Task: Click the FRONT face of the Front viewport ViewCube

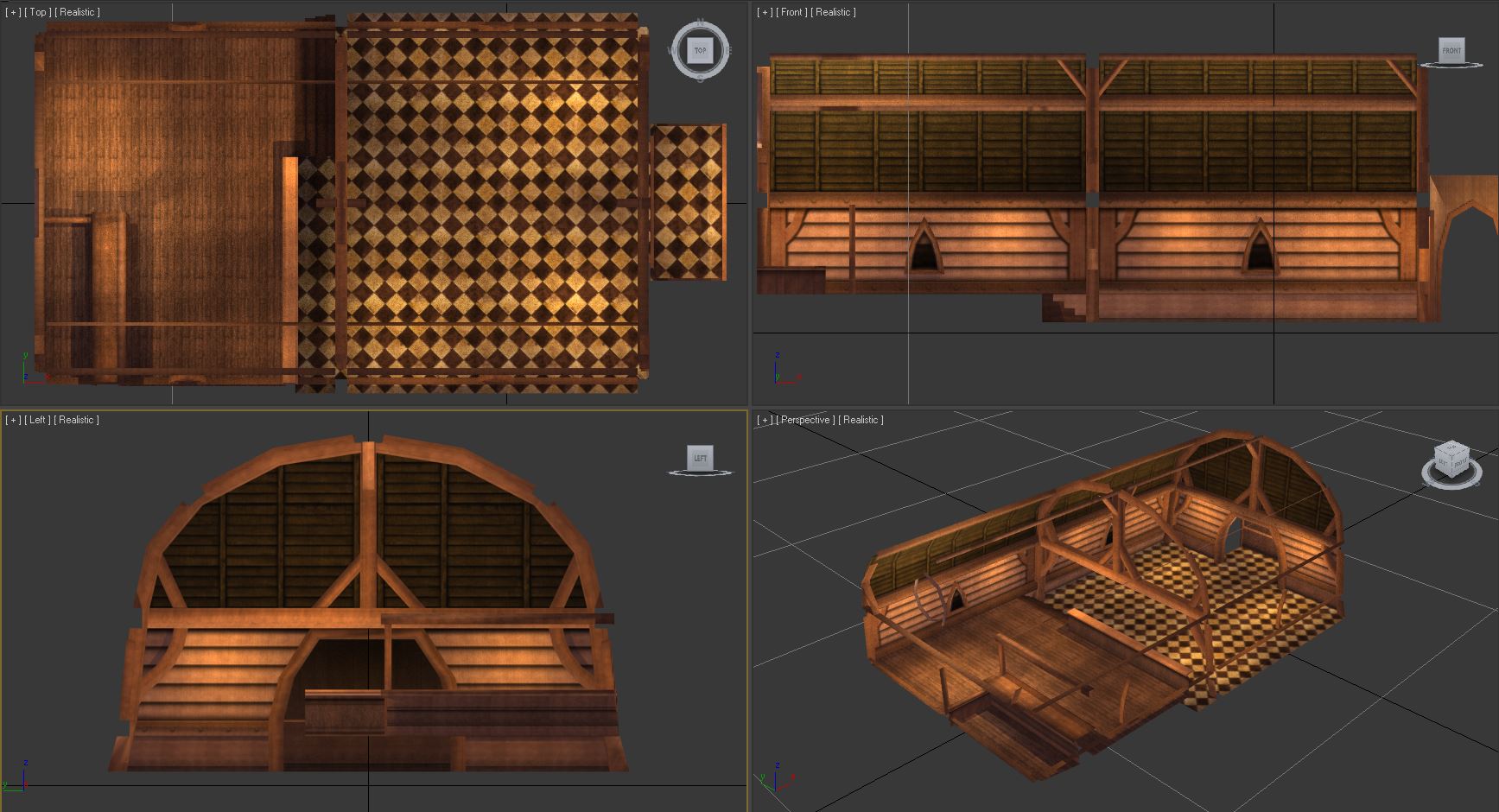Action: [x=1451, y=49]
